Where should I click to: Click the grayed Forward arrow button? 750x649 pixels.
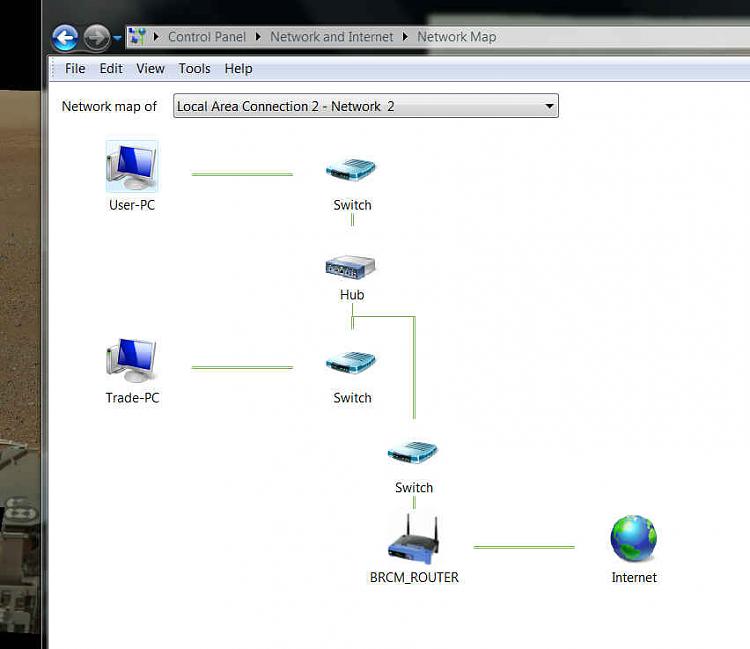point(97,37)
